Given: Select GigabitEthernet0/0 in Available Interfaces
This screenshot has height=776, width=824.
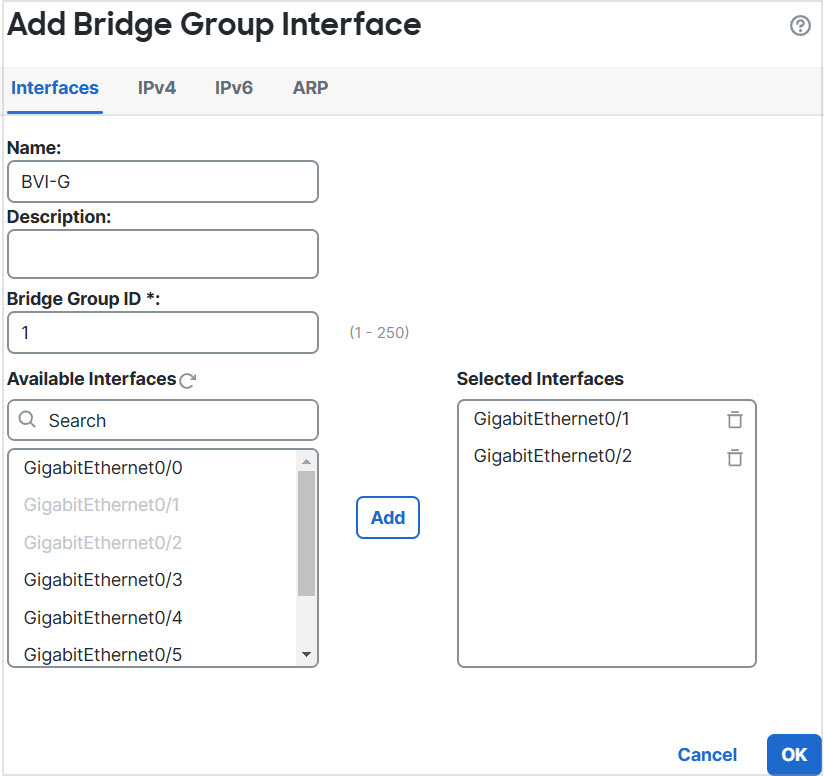Looking at the screenshot, I should coord(103,467).
